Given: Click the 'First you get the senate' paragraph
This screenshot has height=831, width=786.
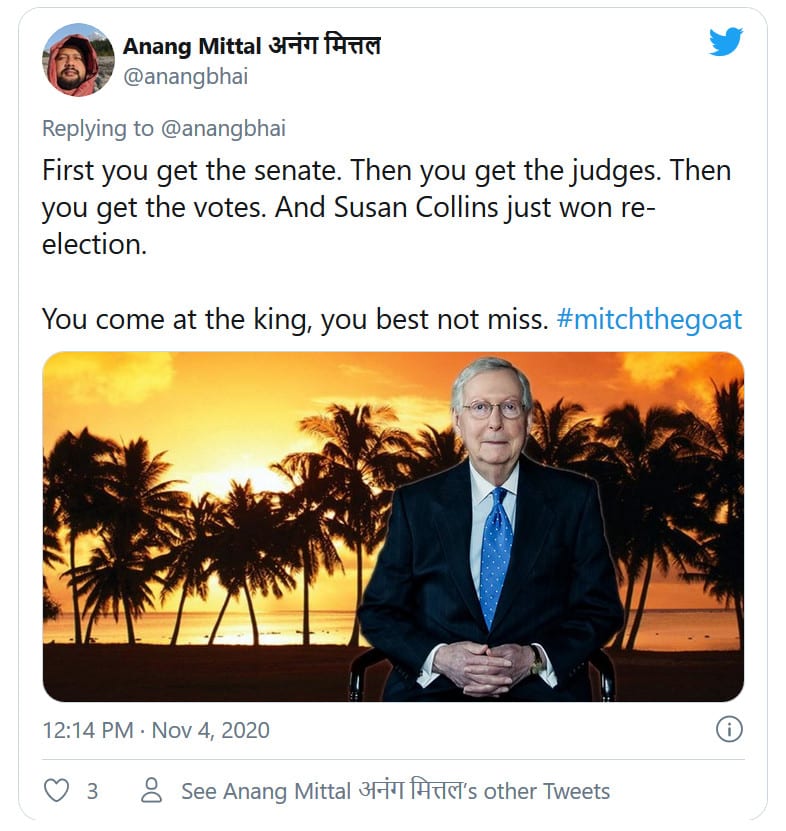Looking at the screenshot, I should (x=386, y=172).
